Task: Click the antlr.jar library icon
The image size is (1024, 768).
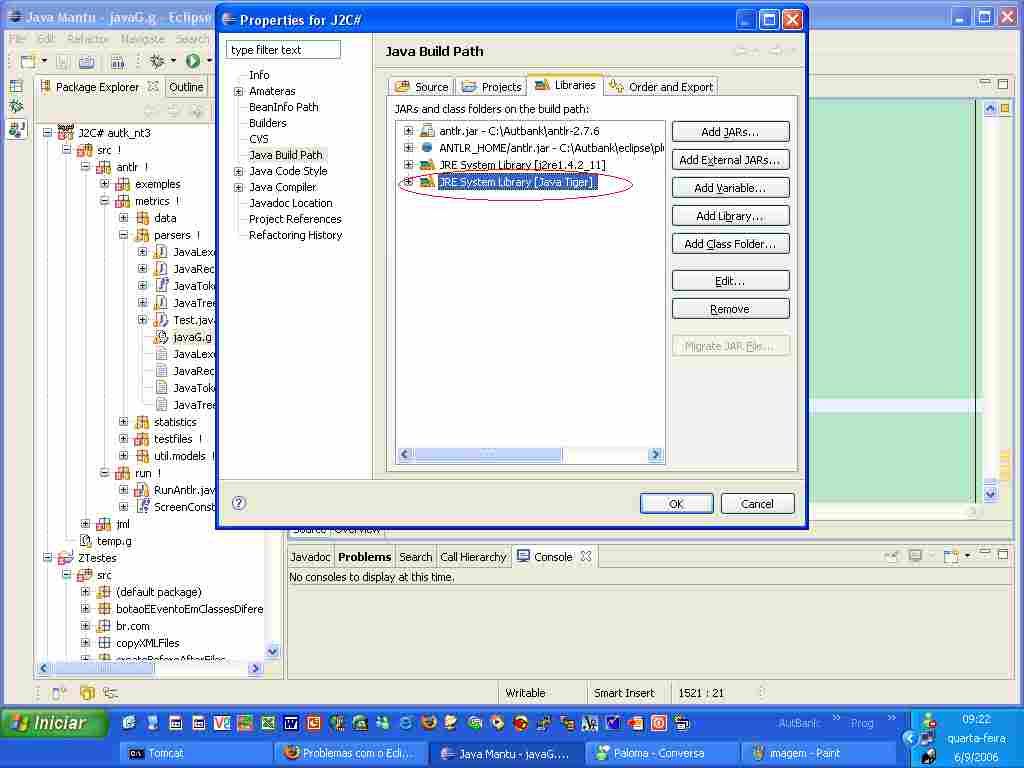Action: tap(428, 131)
